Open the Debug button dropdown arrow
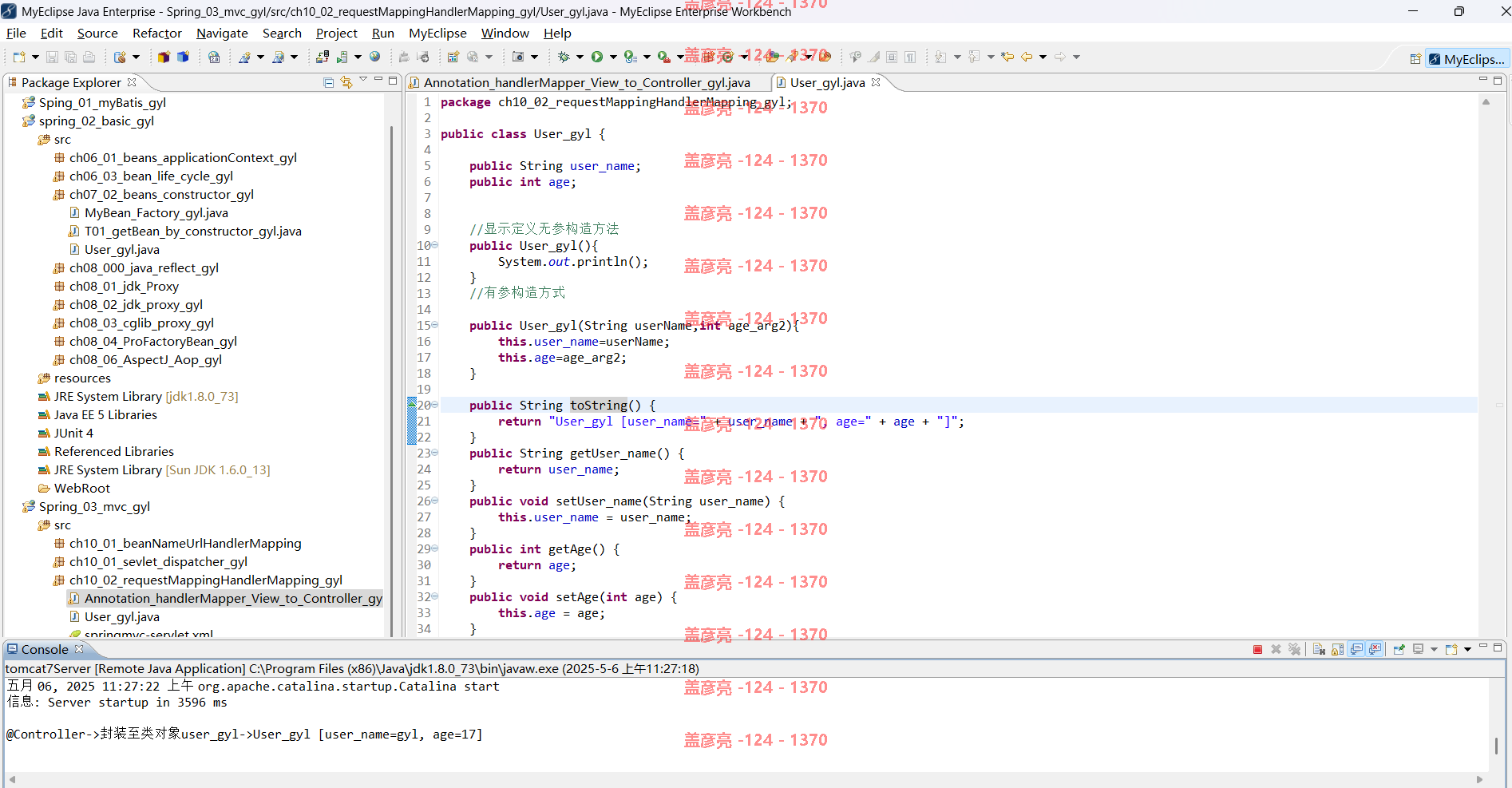Image resolution: width=1512 pixels, height=788 pixels. tap(580, 57)
